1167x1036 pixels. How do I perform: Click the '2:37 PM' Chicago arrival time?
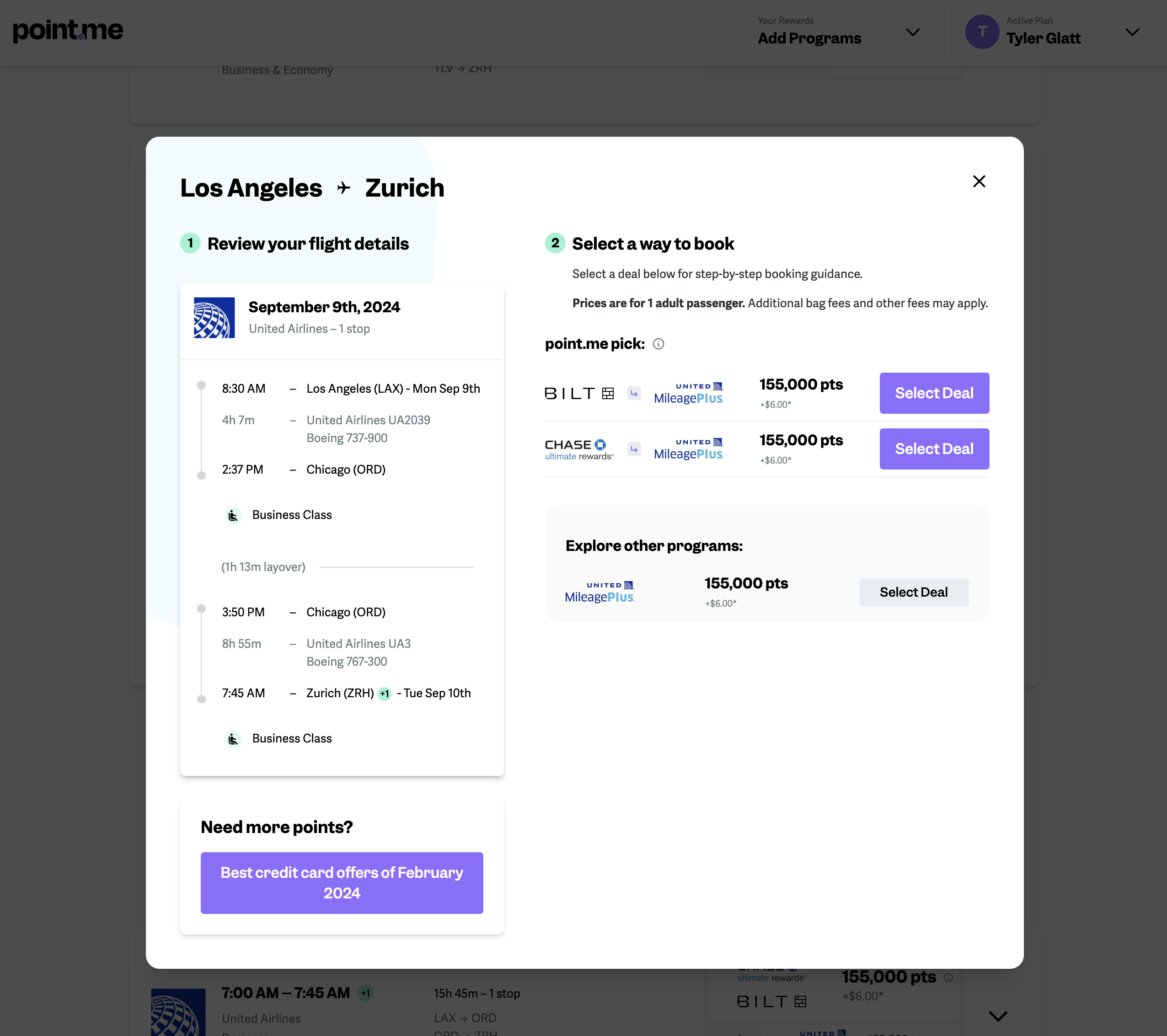tap(243, 470)
